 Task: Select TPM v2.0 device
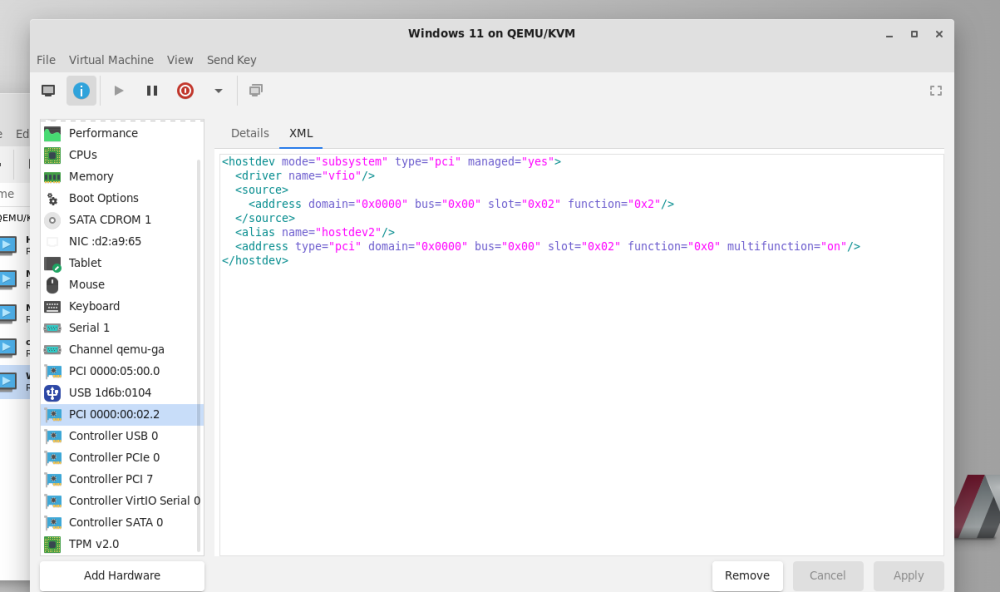coord(122,544)
